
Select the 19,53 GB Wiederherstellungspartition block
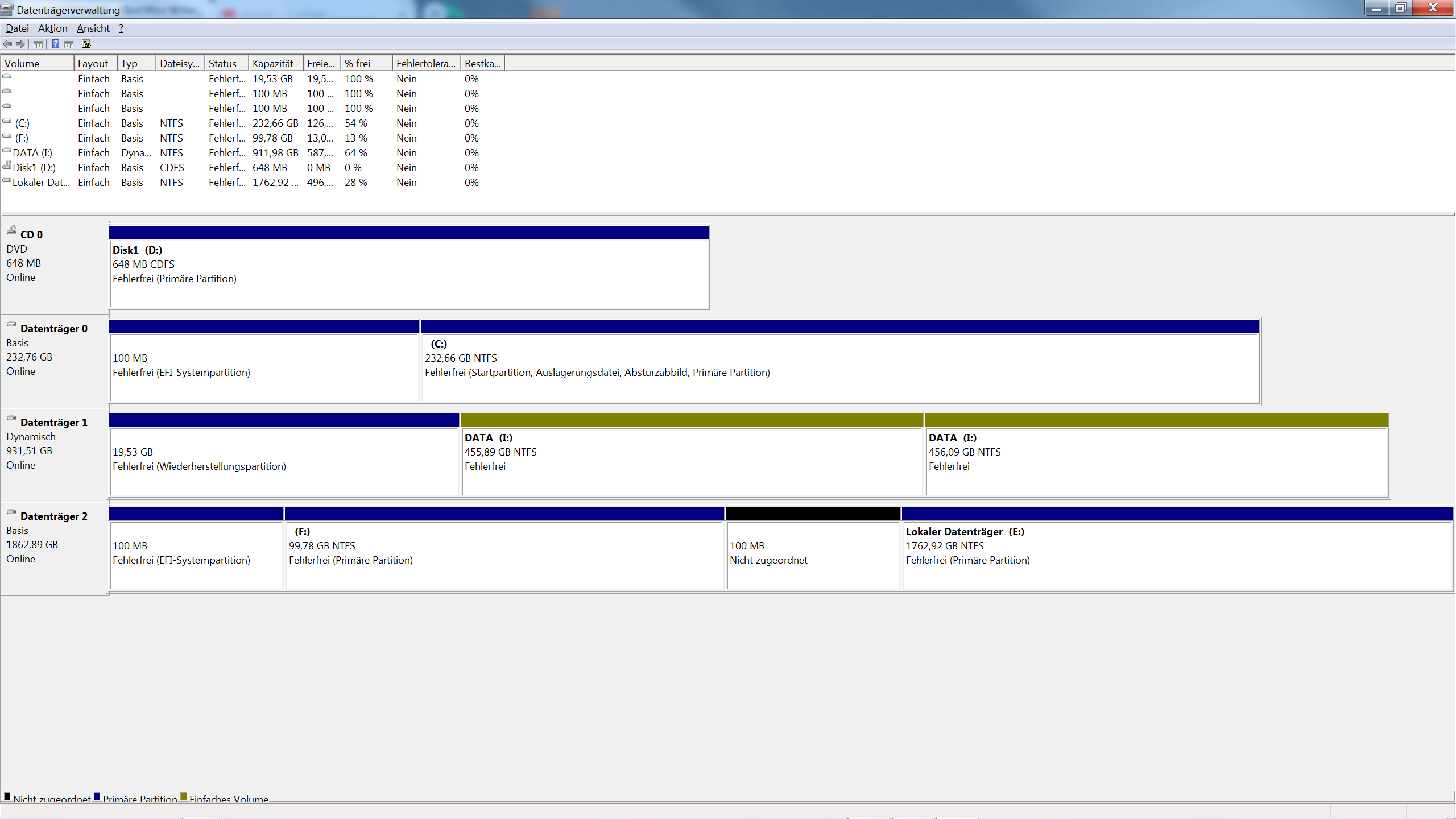click(283, 461)
